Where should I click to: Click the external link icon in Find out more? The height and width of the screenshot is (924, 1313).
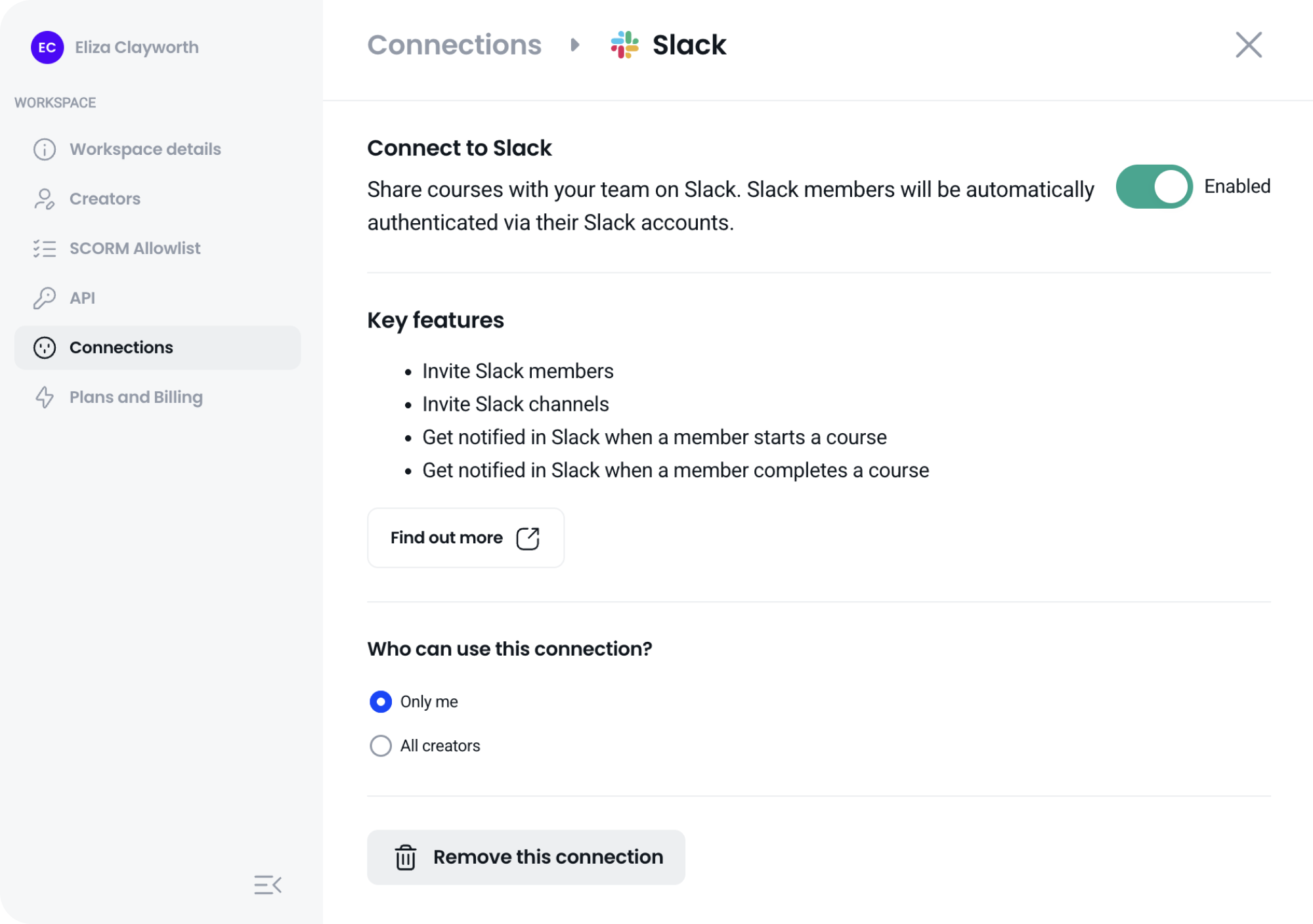click(x=528, y=538)
